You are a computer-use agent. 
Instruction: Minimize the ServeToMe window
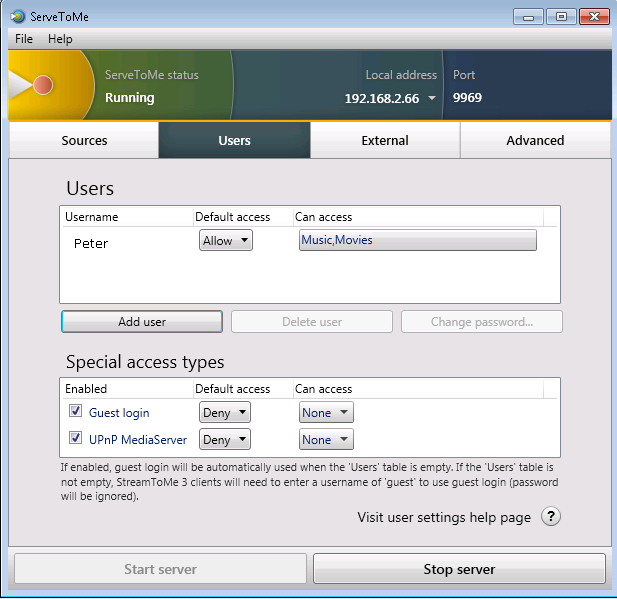pos(528,17)
